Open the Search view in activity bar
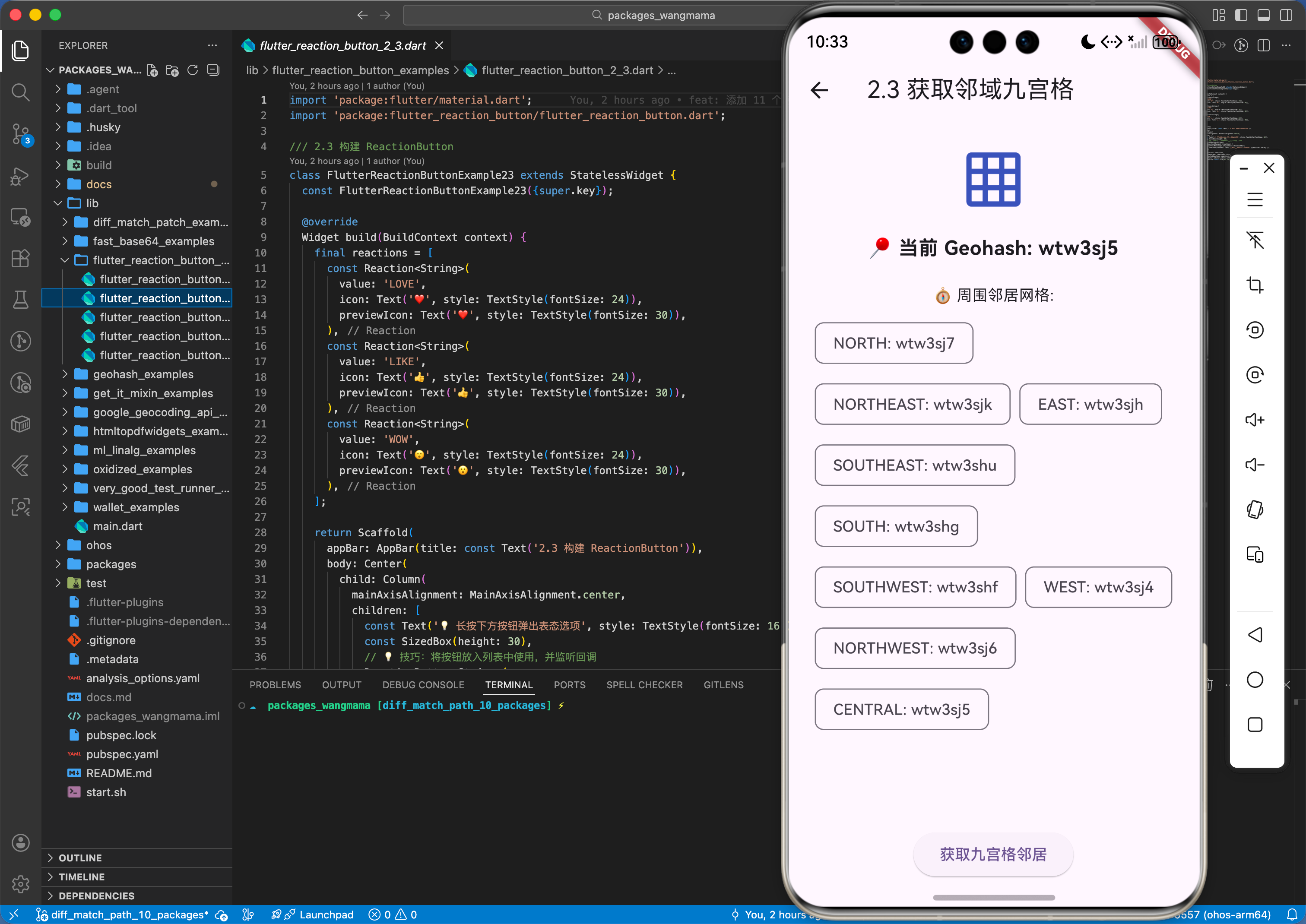The height and width of the screenshot is (924, 1306). coord(20,92)
